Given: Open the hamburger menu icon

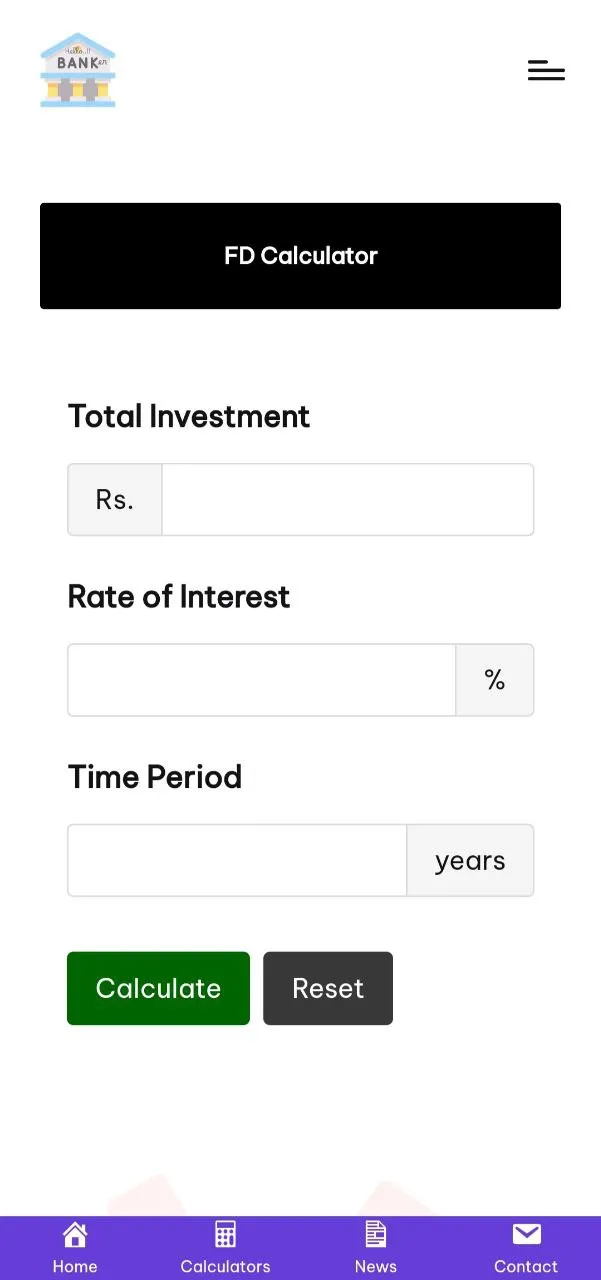Looking at the screenshot, I should [546, 70].
